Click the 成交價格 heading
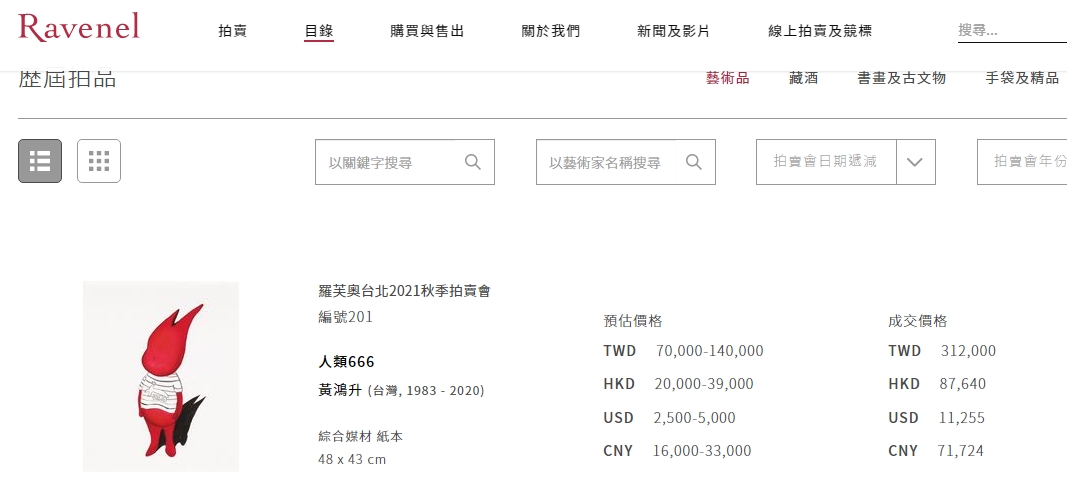 point(917,321)
